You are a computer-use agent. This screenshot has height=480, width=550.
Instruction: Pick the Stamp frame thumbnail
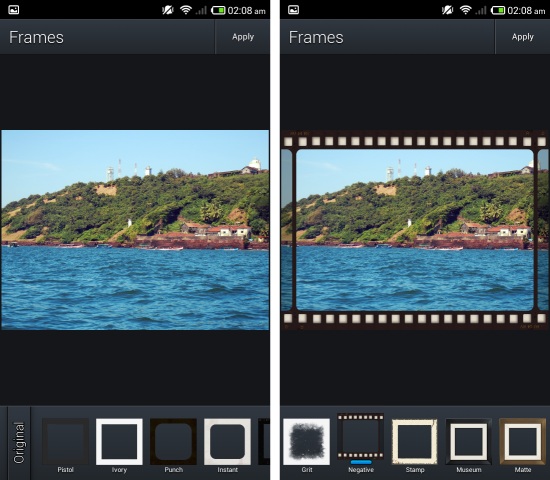coord(415,441)
